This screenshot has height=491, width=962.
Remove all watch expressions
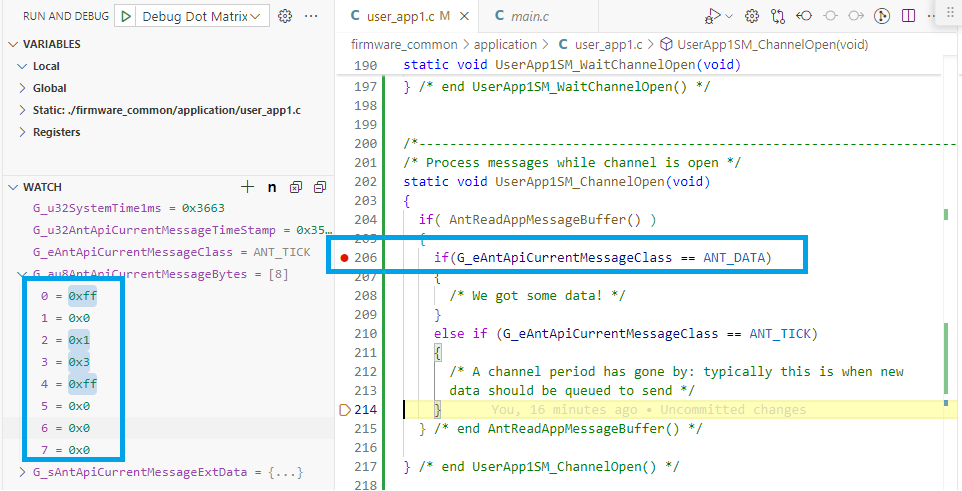(296, 187)
